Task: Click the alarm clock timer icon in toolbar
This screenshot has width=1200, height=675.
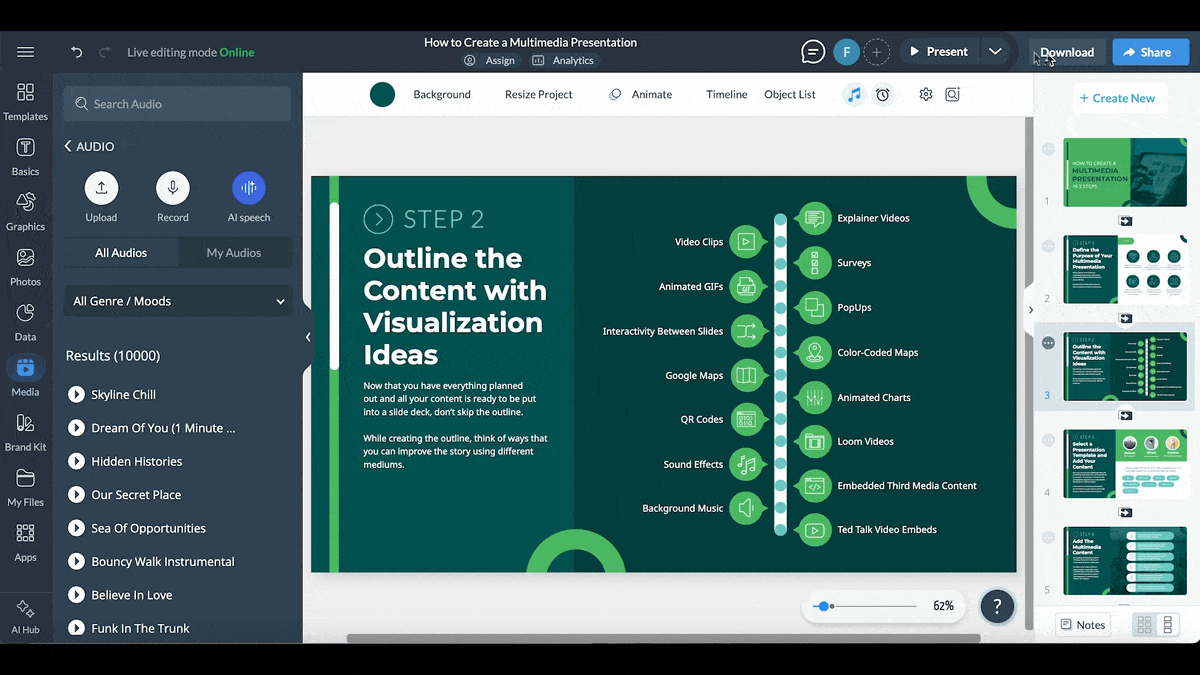Action: [883, 94]
